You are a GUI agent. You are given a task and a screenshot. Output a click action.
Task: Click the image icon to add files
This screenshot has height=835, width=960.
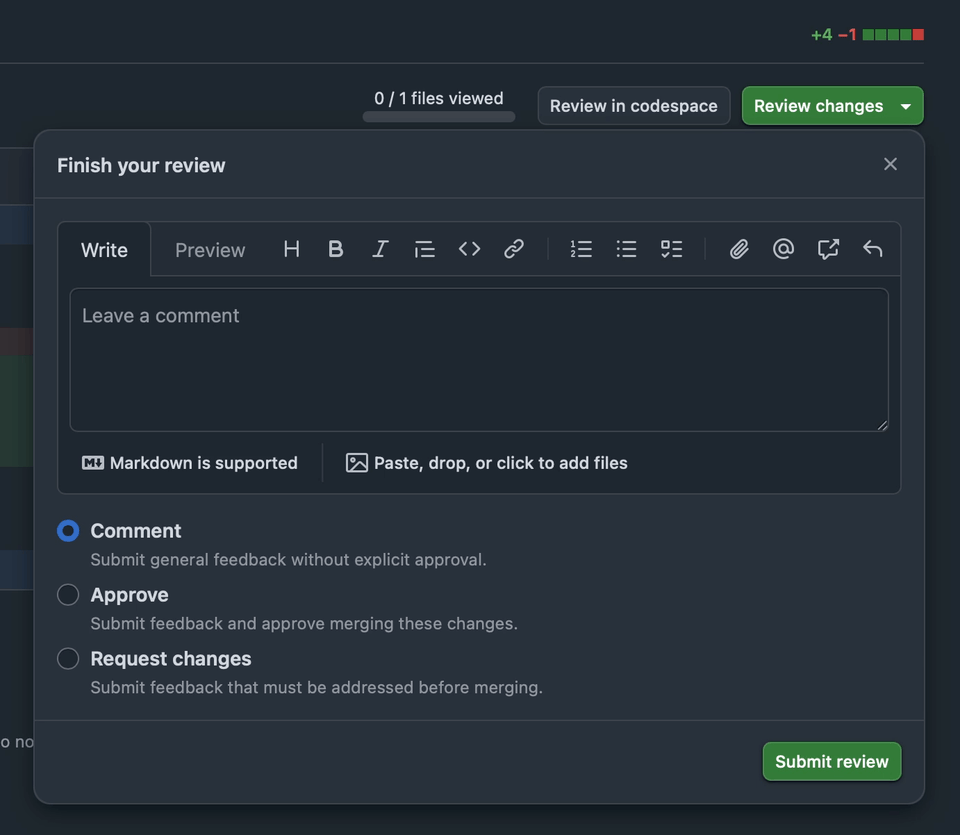pyautogui.click(x=357, y=463)
